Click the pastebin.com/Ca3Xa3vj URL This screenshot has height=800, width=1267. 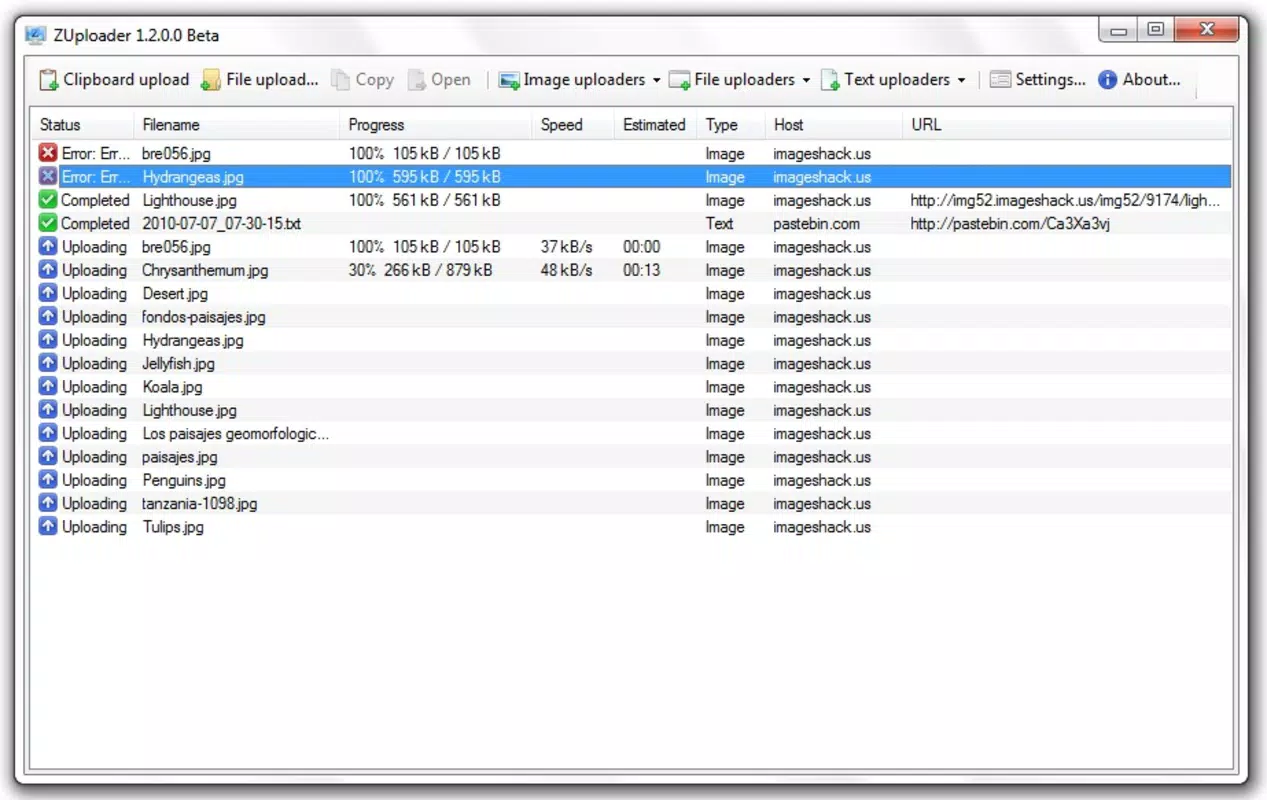[1009, 224]
